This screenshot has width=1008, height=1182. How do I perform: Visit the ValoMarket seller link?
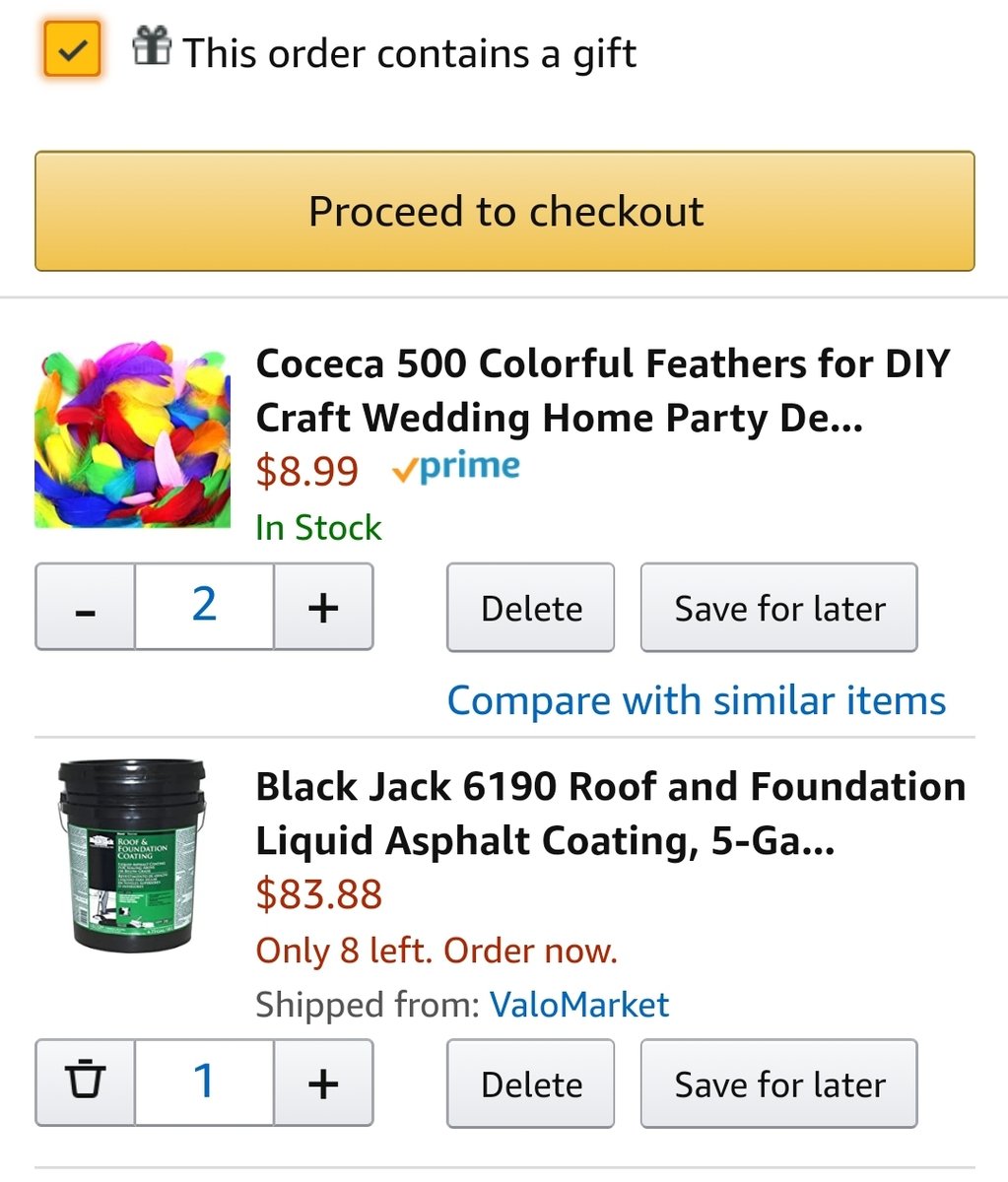coord(579,1005)
